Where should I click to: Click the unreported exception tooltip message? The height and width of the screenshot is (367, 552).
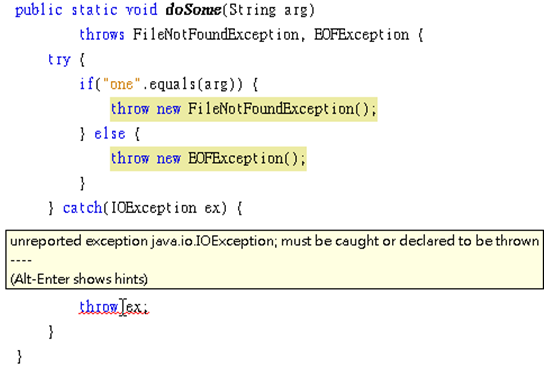tap(275, 241)
